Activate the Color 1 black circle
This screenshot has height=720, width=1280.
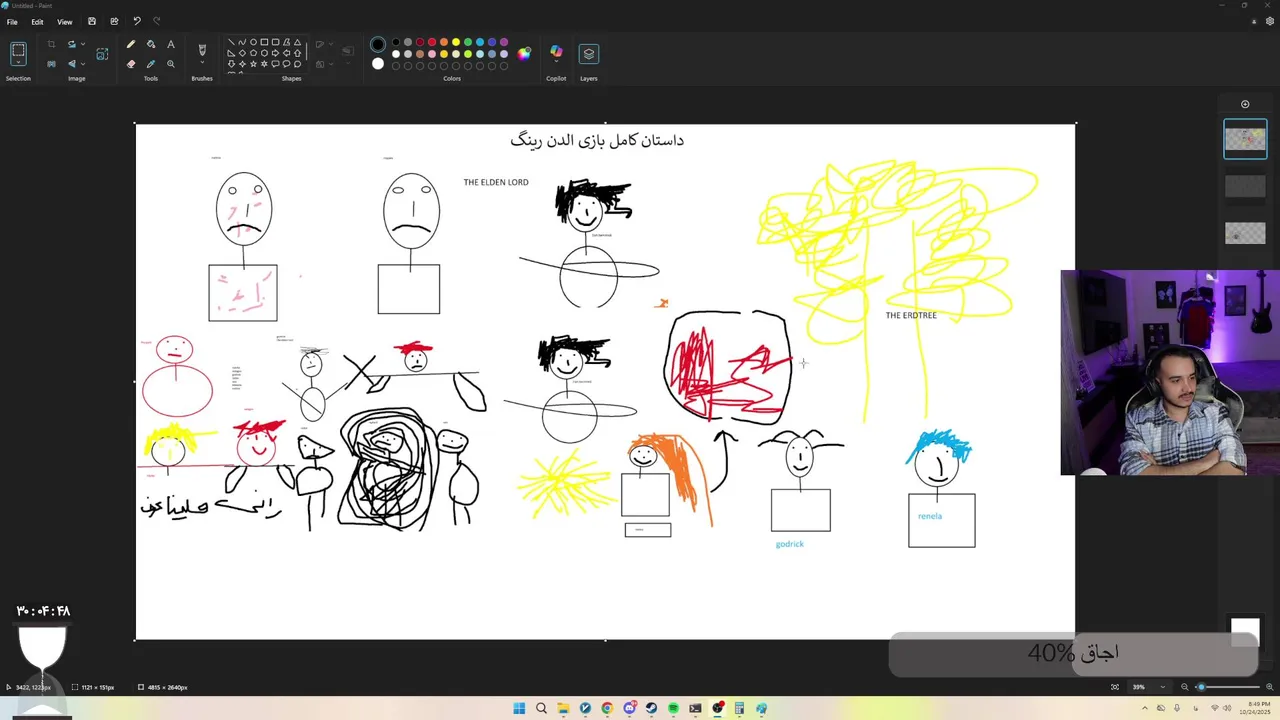[378, 44]
